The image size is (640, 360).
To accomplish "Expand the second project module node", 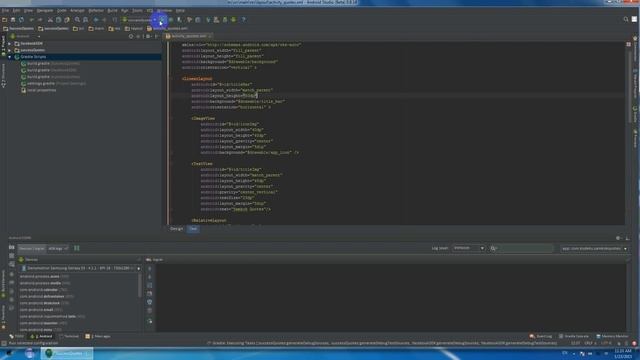I will click(10, 50).
